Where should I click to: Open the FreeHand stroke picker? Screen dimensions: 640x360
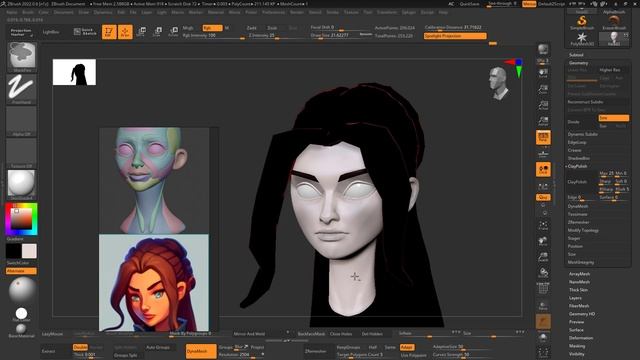[x=21, y=89]
